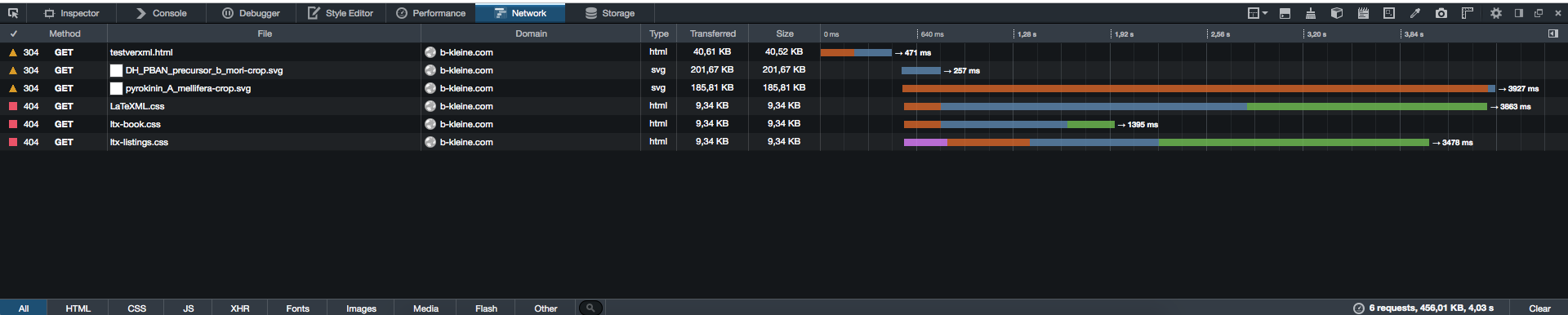Switch to the Inspector tab
Image resolution: width=1568 pixels, height=315 pixels.
71,13
